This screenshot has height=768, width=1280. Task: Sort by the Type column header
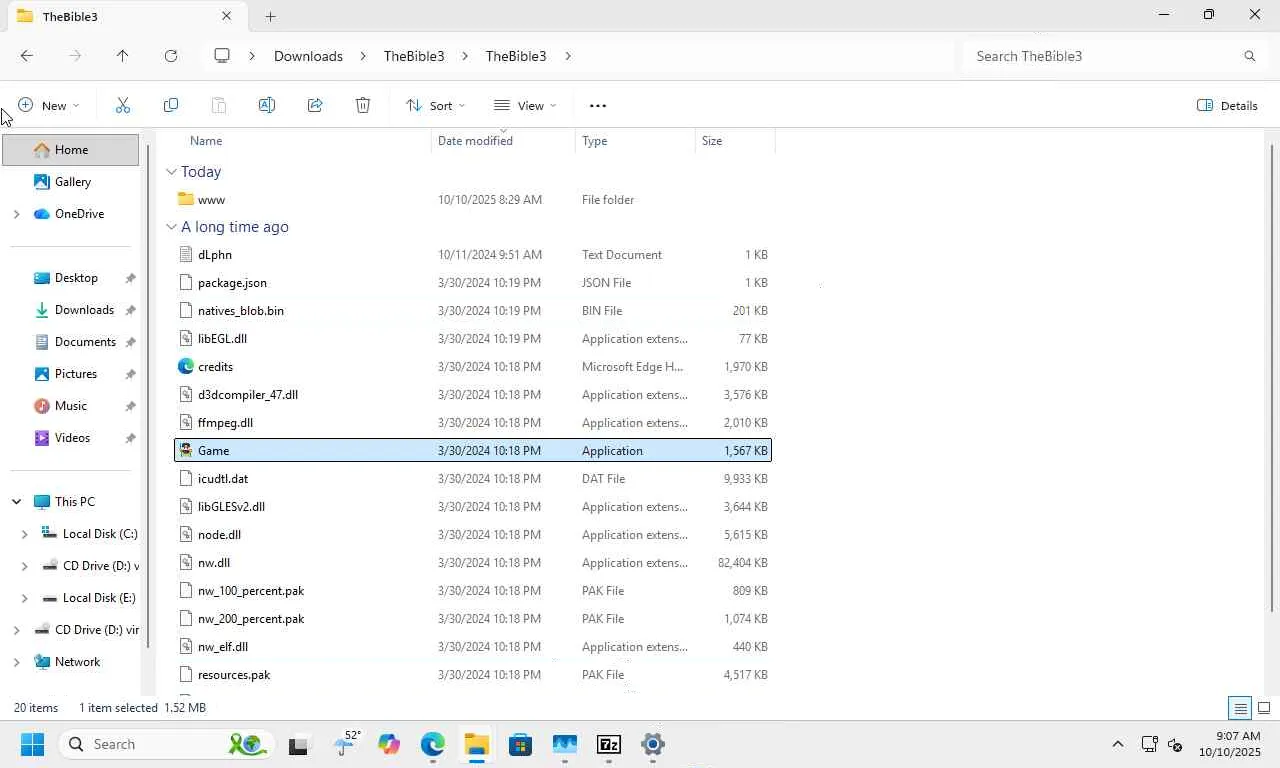pyautogui.click(x=594, y=141)
